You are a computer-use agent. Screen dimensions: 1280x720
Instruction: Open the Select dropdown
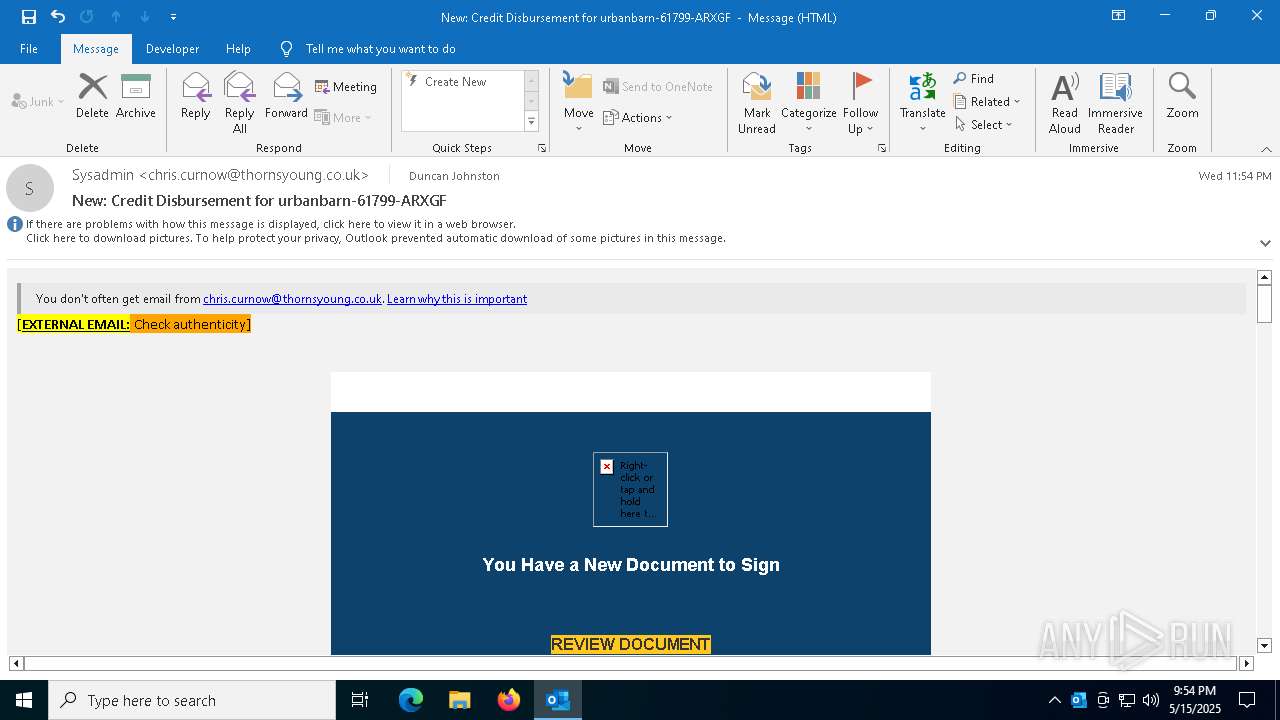point(983,125)
